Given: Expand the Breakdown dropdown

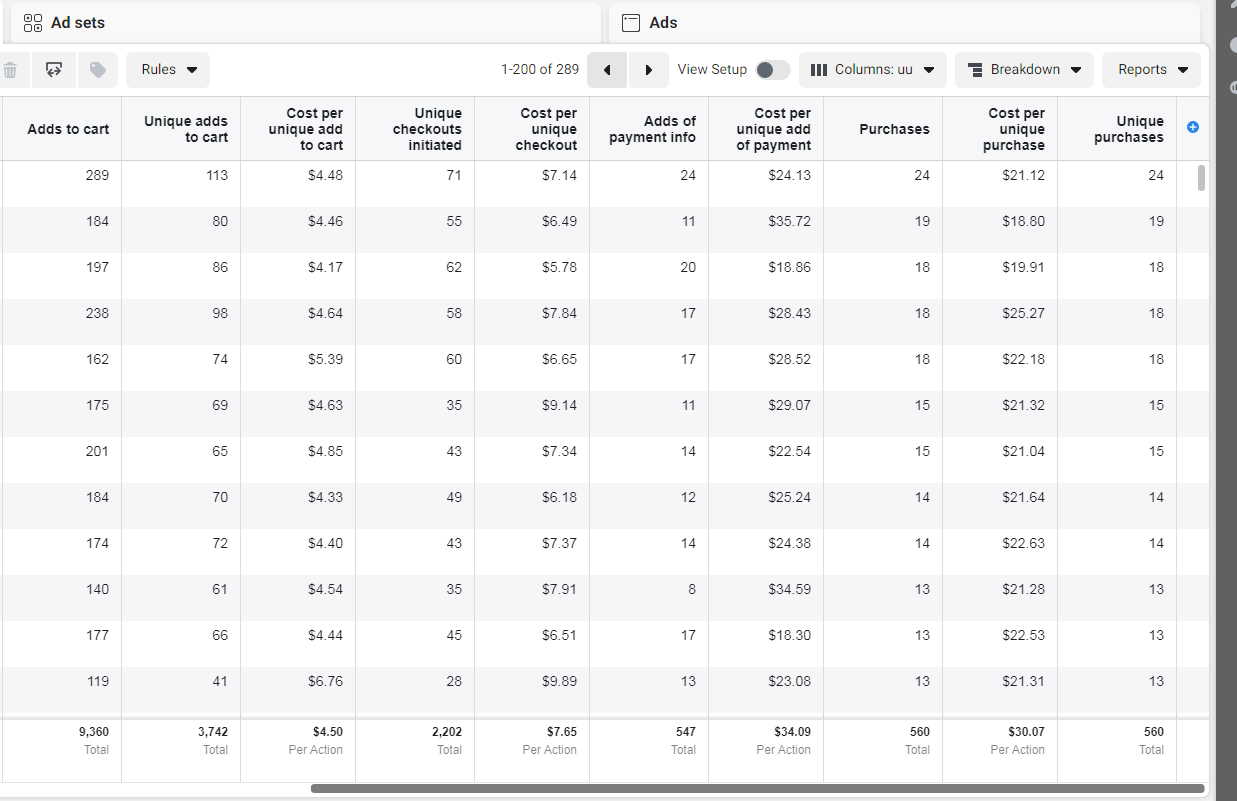Looking at the screenshot, I should (1025, 70).
